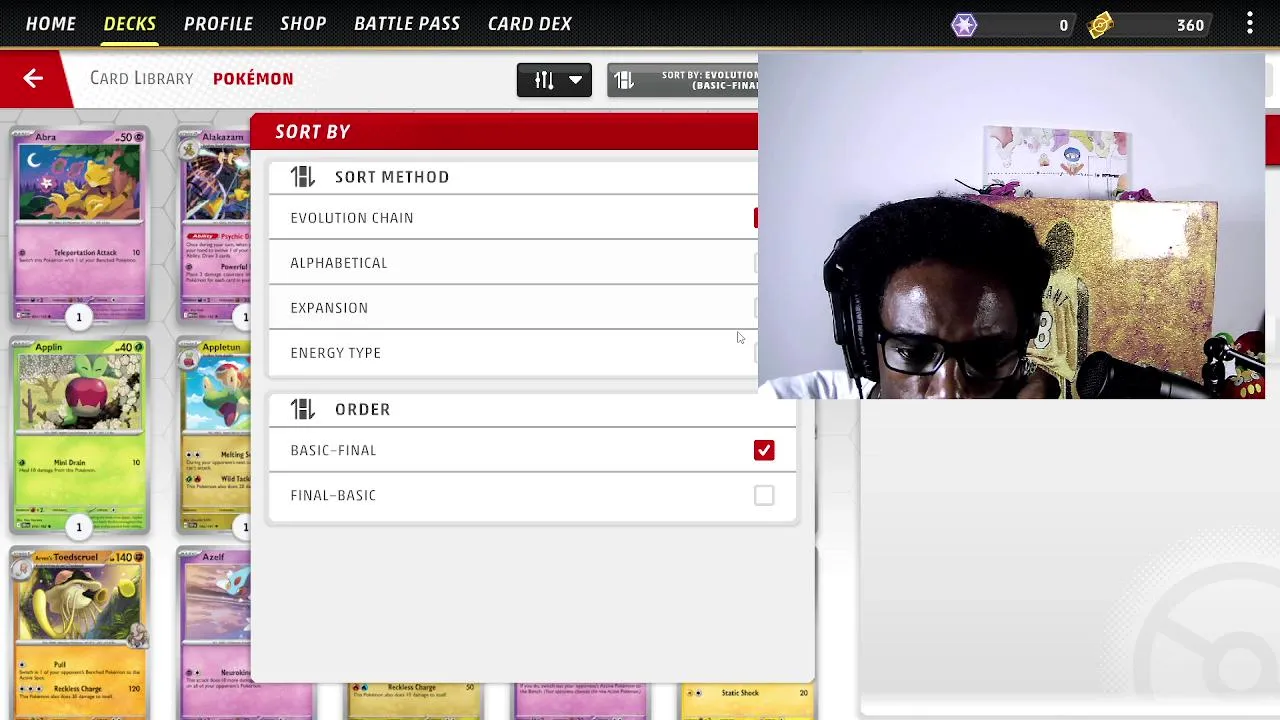Click the Card Library breadcrumb
The height and width of the screenshot is (720, 1280).
click(141, 78)
